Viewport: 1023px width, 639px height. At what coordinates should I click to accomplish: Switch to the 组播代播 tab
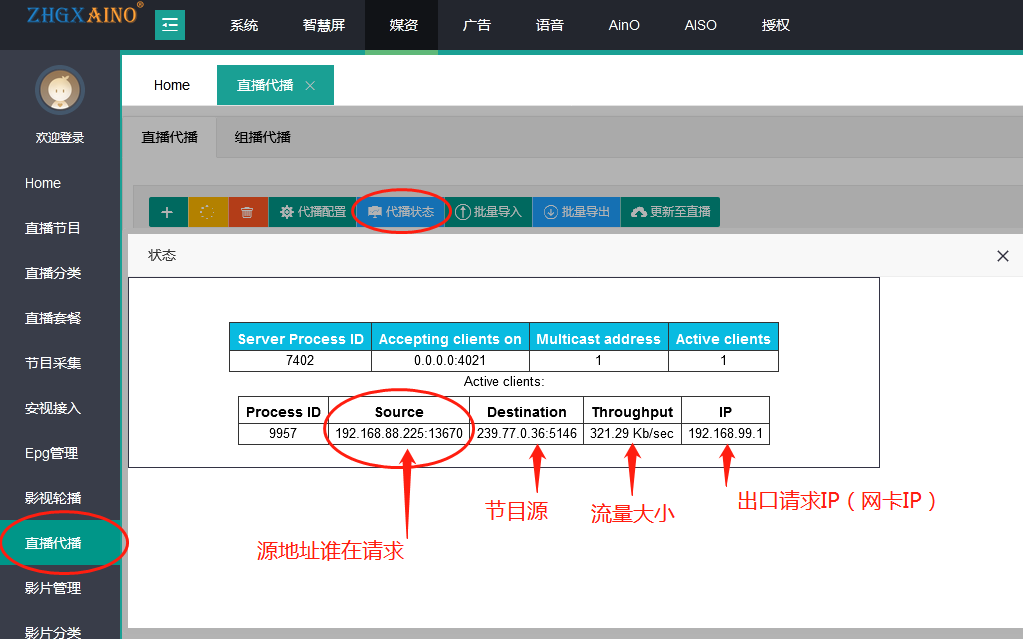262,137
